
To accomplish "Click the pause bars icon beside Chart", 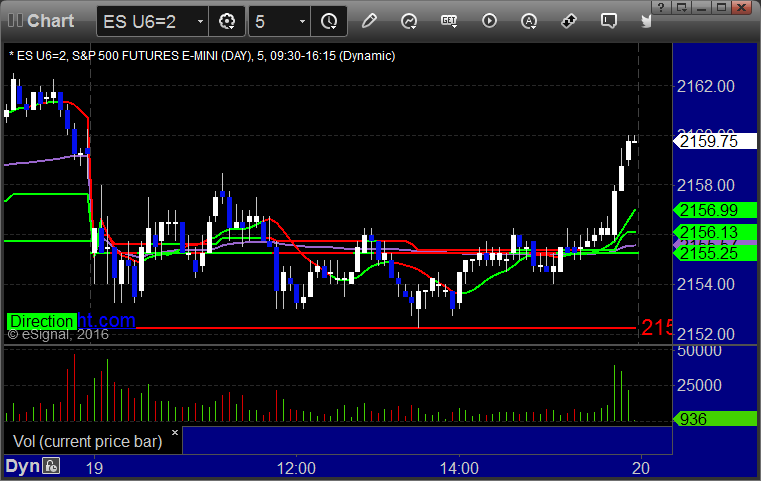I will (x=15, y=20).
